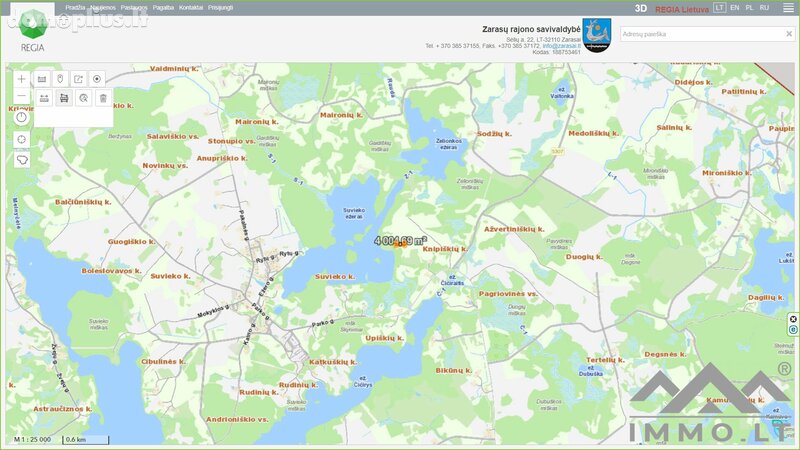Click Mironiškio k. village label
The width and height of the screenshot is (800, 450).
pyautogui.click(x=727, y=173)
